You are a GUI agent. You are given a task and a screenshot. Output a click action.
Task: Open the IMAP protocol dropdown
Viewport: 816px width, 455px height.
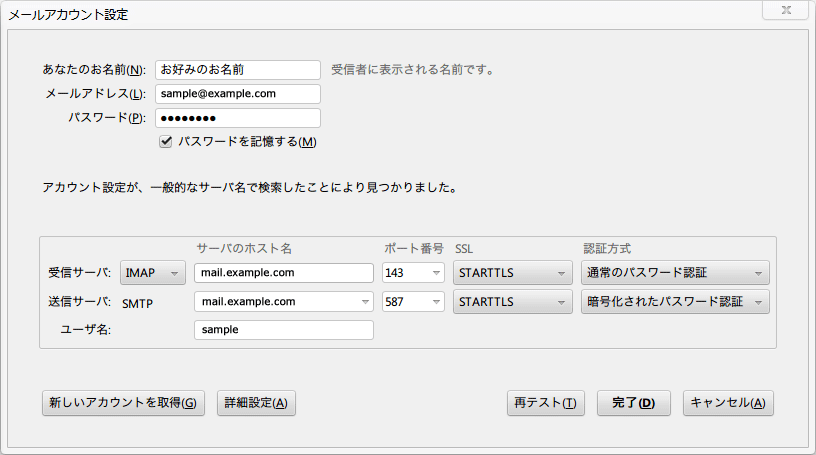(x=153, y=273)
